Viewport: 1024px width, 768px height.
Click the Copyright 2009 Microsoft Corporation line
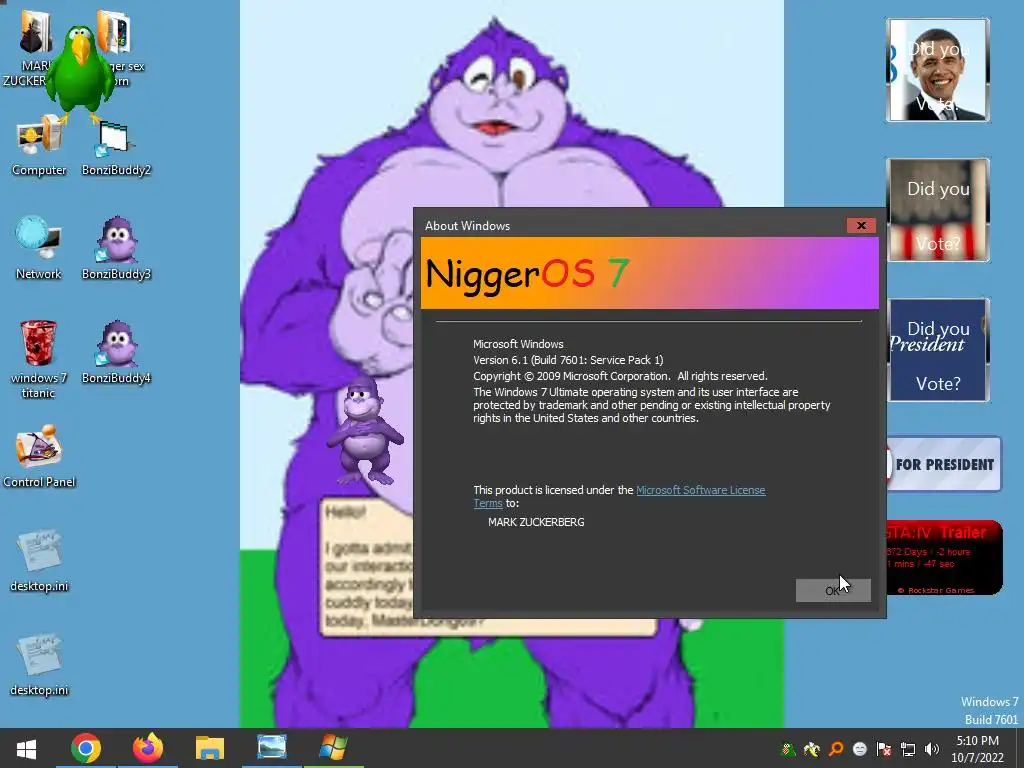620,376
